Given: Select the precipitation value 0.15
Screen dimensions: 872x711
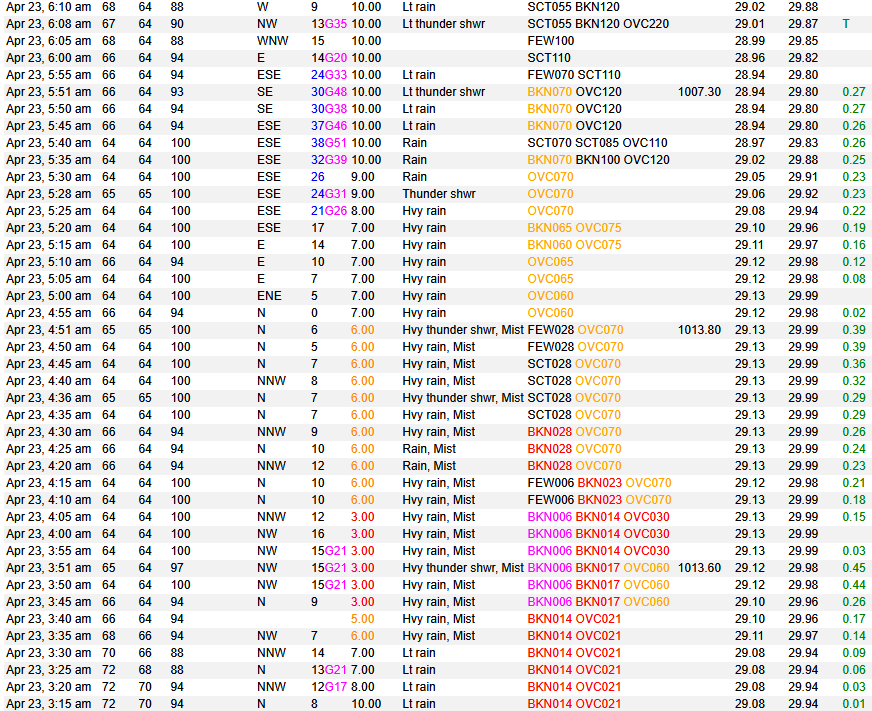Looking at the screenshot, I should [854, 516].
